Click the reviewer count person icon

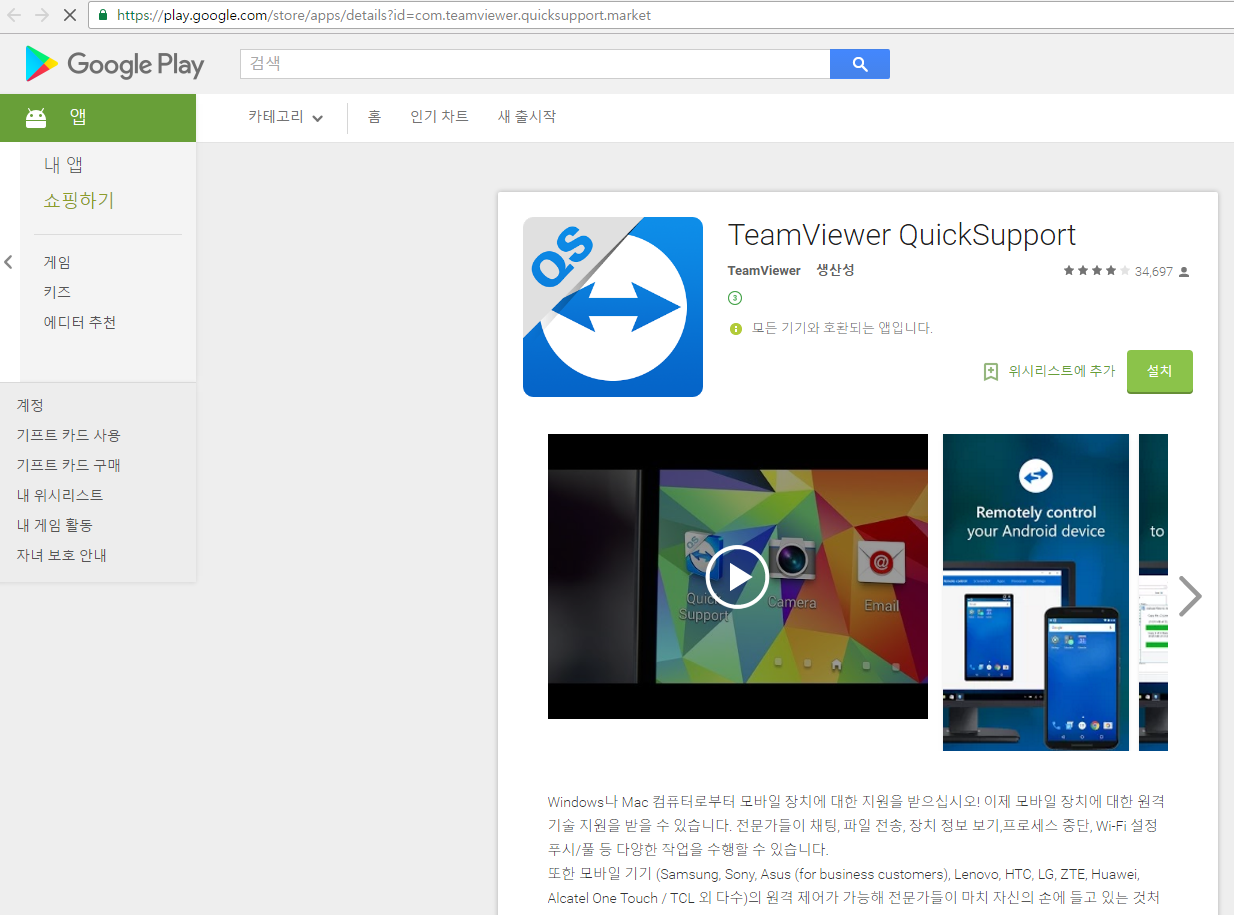pyautogui.click(x=1184, y=272)
